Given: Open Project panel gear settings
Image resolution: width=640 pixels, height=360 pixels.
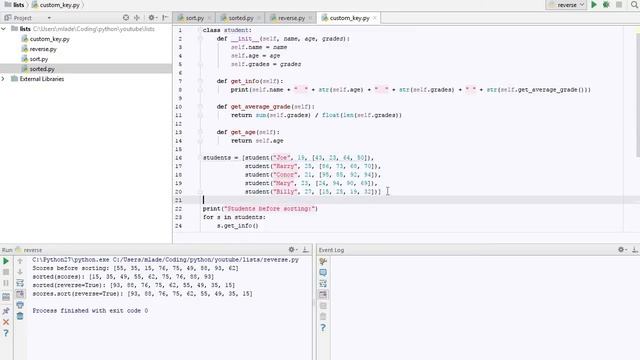Looking at the screenshot, I should (x=152, y=18).
